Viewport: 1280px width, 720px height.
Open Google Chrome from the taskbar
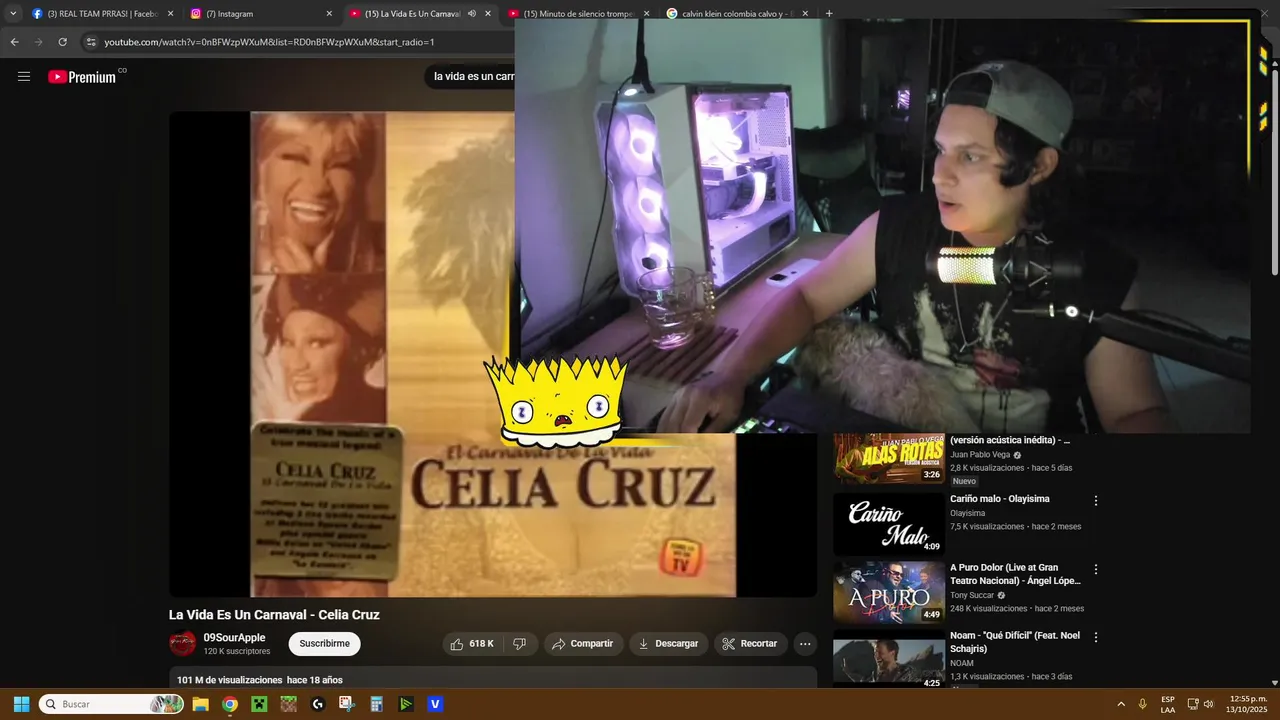(230, 704)
